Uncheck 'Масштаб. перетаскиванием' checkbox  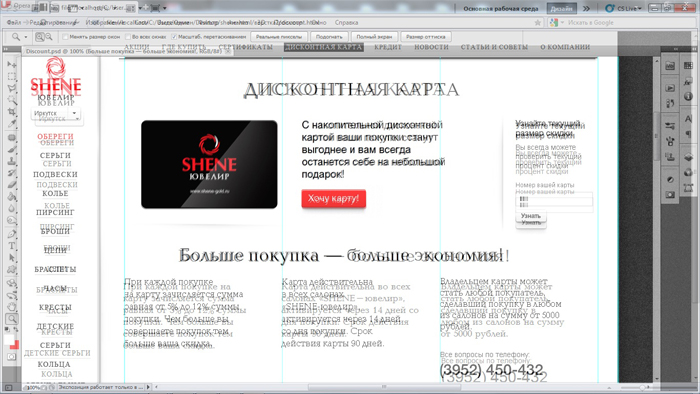[x=174, y=37]
